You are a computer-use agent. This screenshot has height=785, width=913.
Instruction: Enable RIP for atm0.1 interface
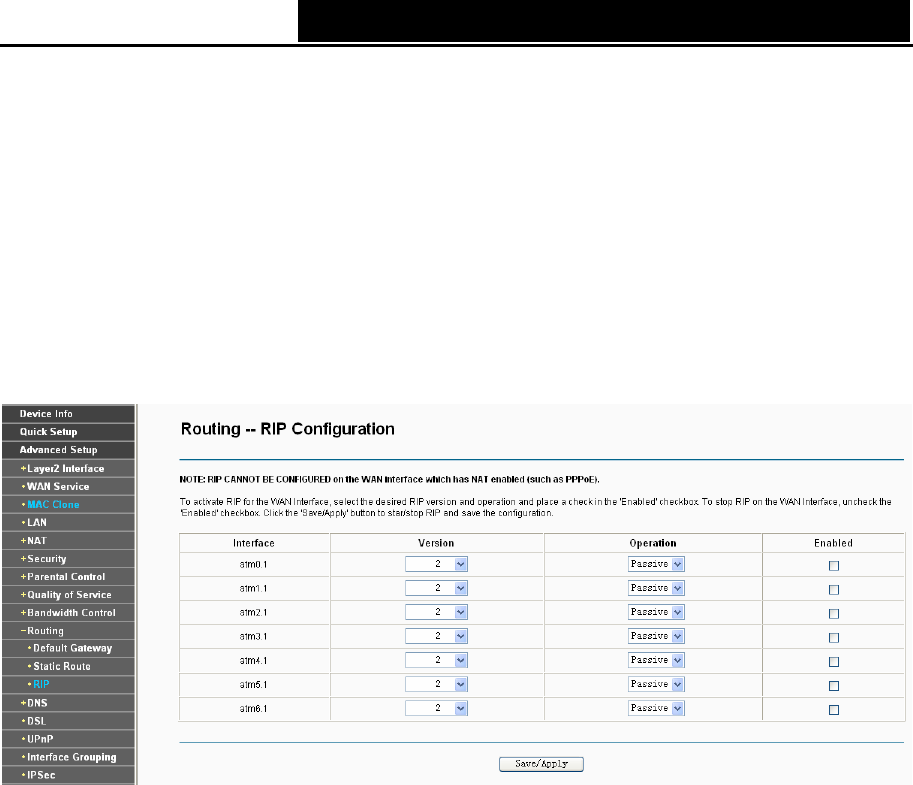coord(834,565)
